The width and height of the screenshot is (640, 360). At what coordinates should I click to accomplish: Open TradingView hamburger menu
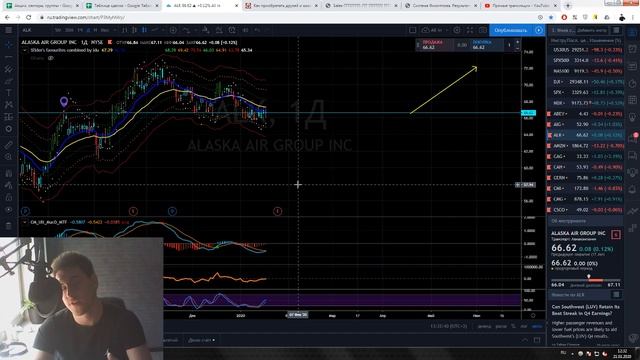click(x=8, y=30)
